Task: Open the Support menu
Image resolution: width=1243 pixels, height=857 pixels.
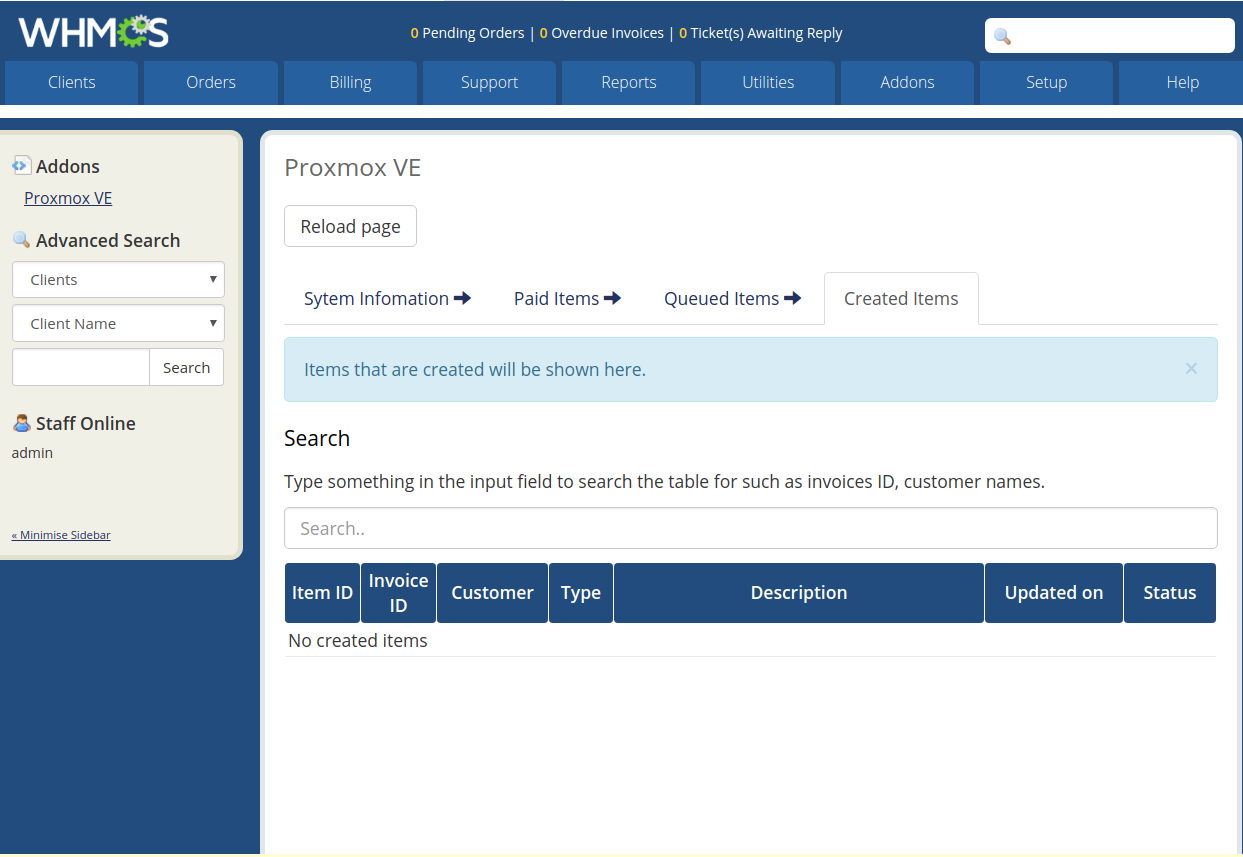Action: (x=489, y=82)
